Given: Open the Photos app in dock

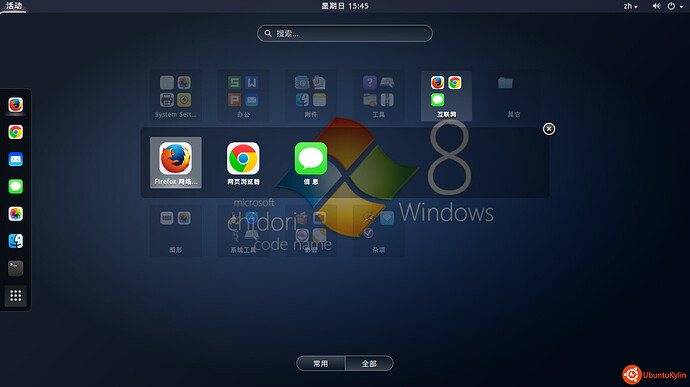Looking at the screenshot, I should pos(15,214).
